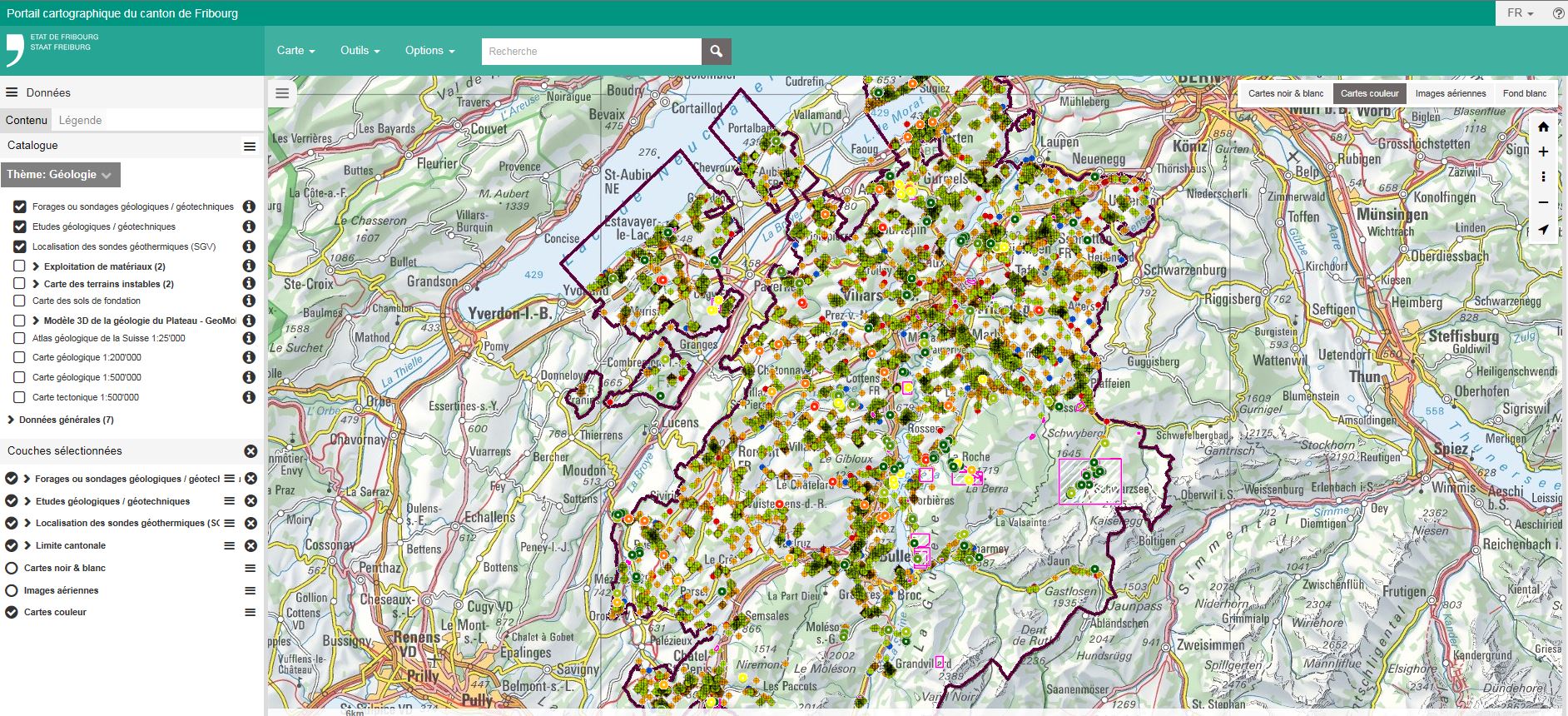Open the Catalogue hamburger menu
1568x716 pixels.
[x=249, y=147]
